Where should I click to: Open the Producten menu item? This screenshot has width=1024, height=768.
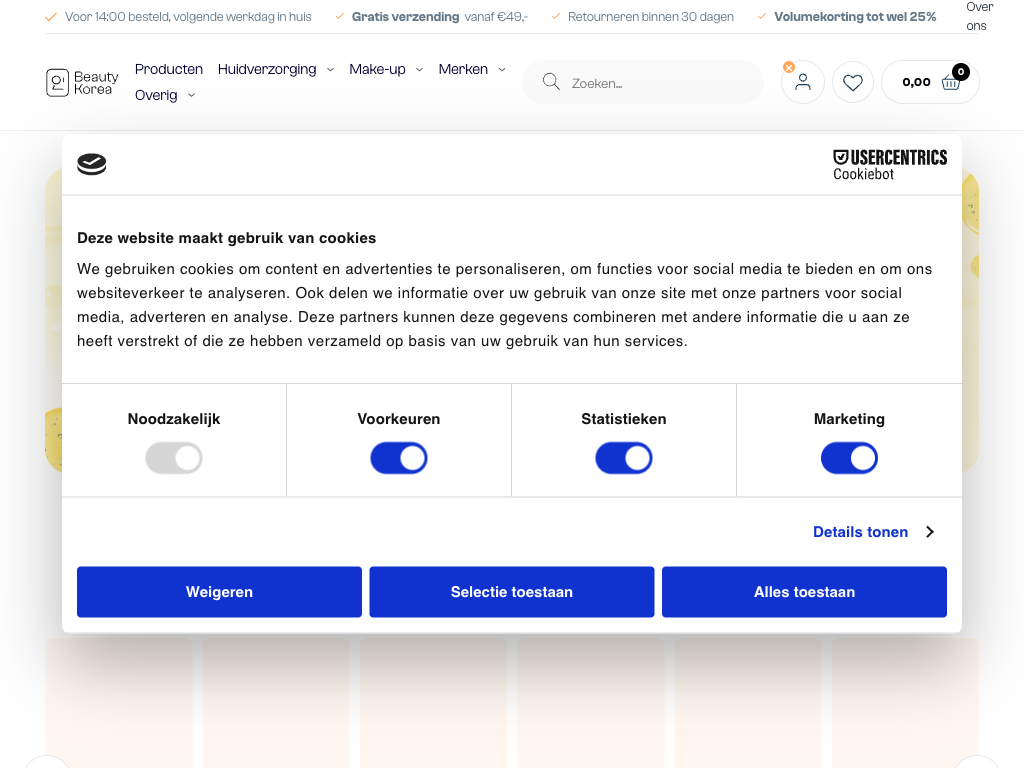point(169,69)
